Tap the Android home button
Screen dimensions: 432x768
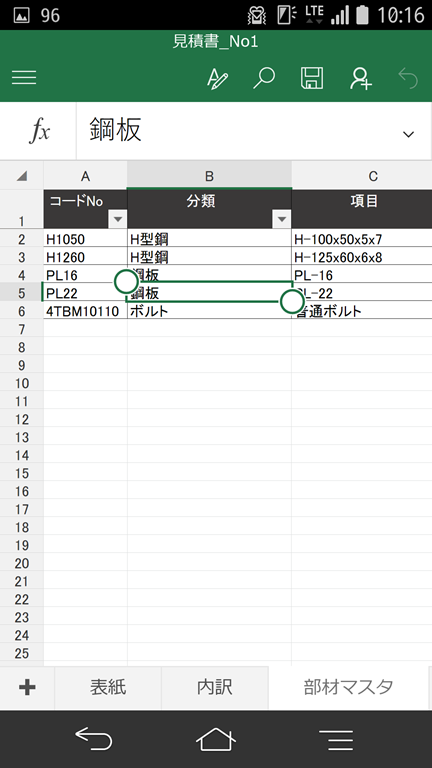click(x=216, y=739)
